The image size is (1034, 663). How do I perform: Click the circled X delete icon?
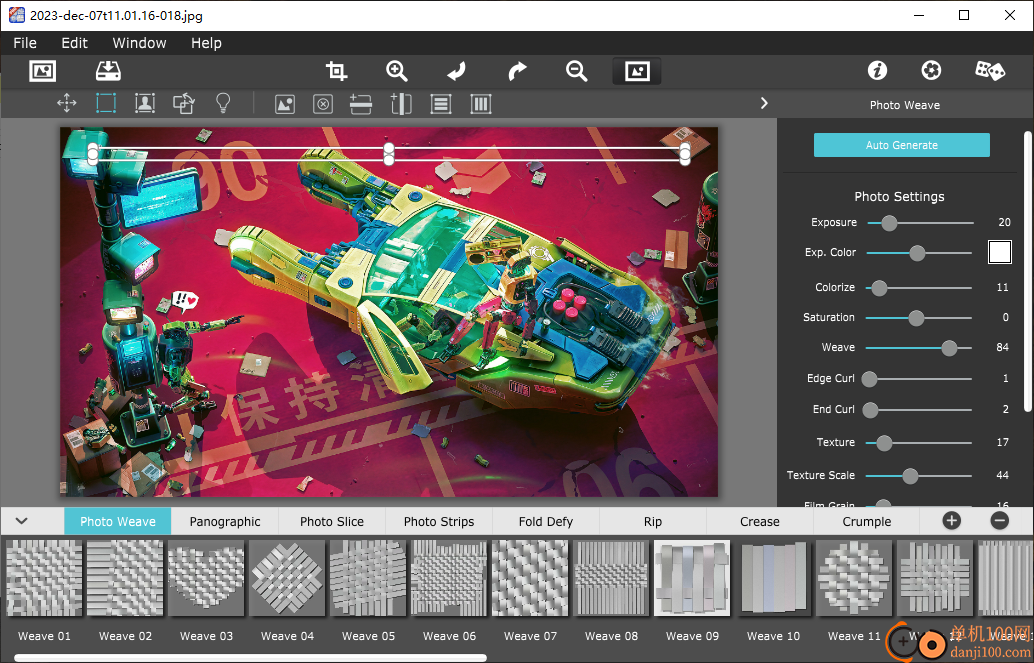[x=322, y=104]
